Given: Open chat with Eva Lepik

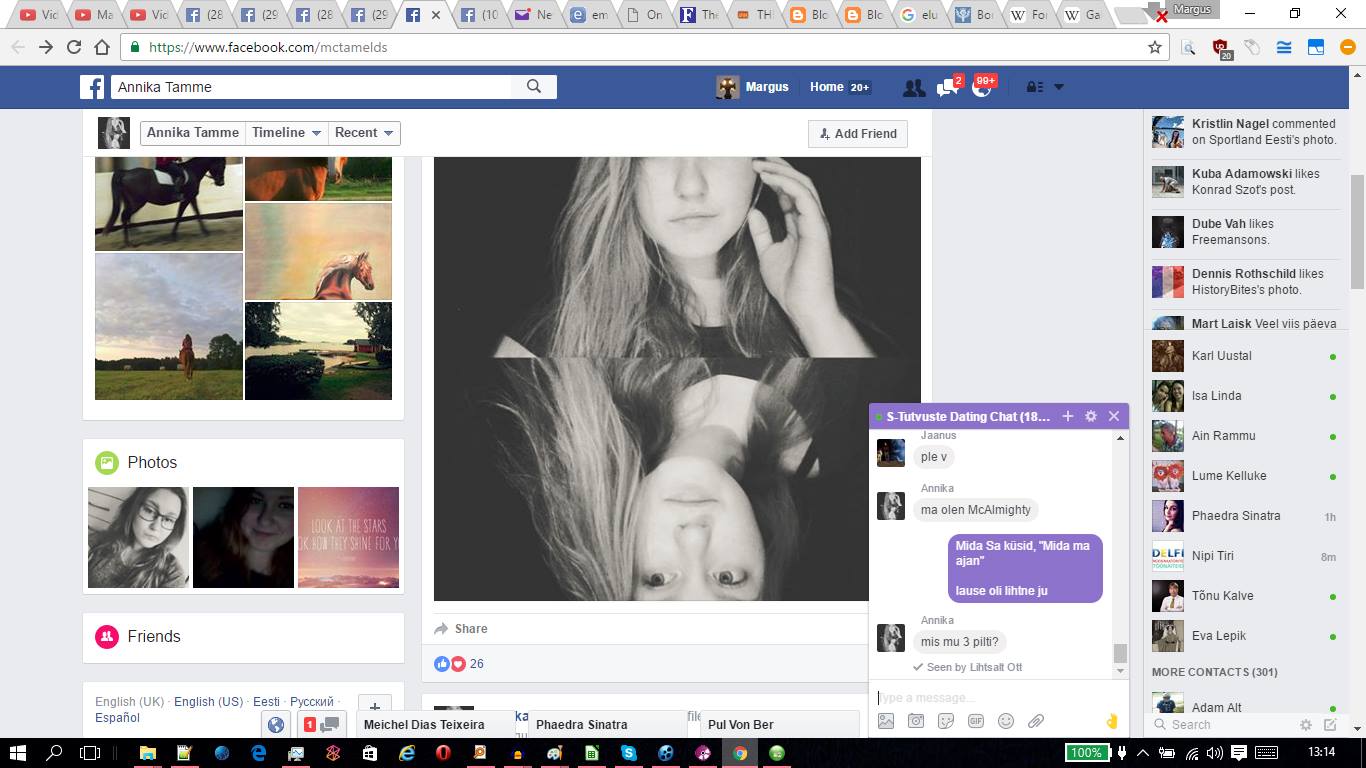Looking at the screenshot, I should [x=1245, y=636].
